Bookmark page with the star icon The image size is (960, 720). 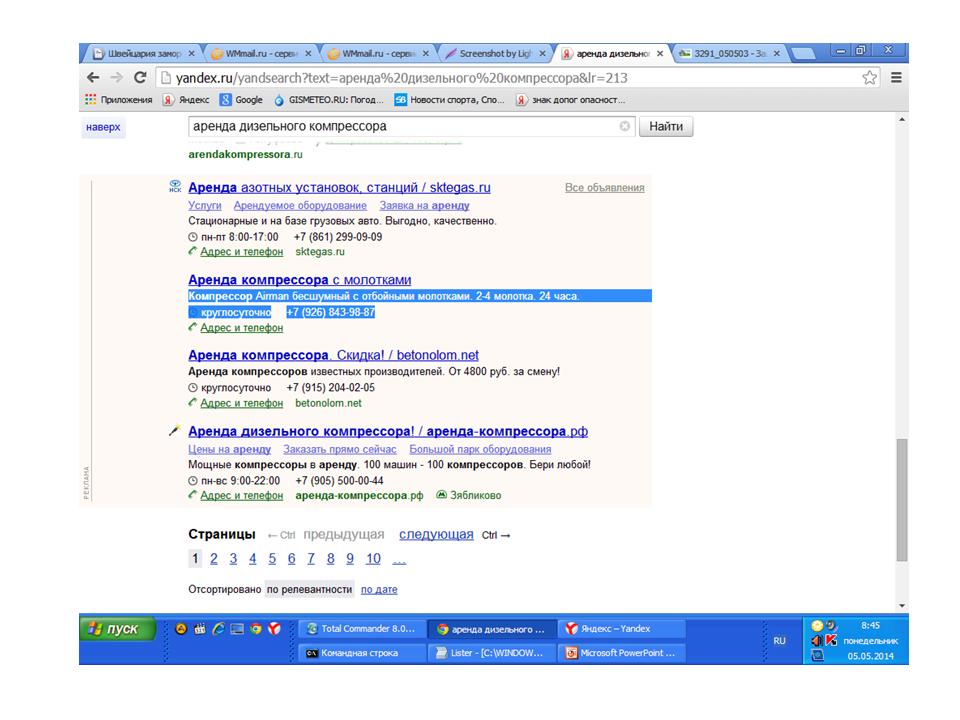(869, 78)
